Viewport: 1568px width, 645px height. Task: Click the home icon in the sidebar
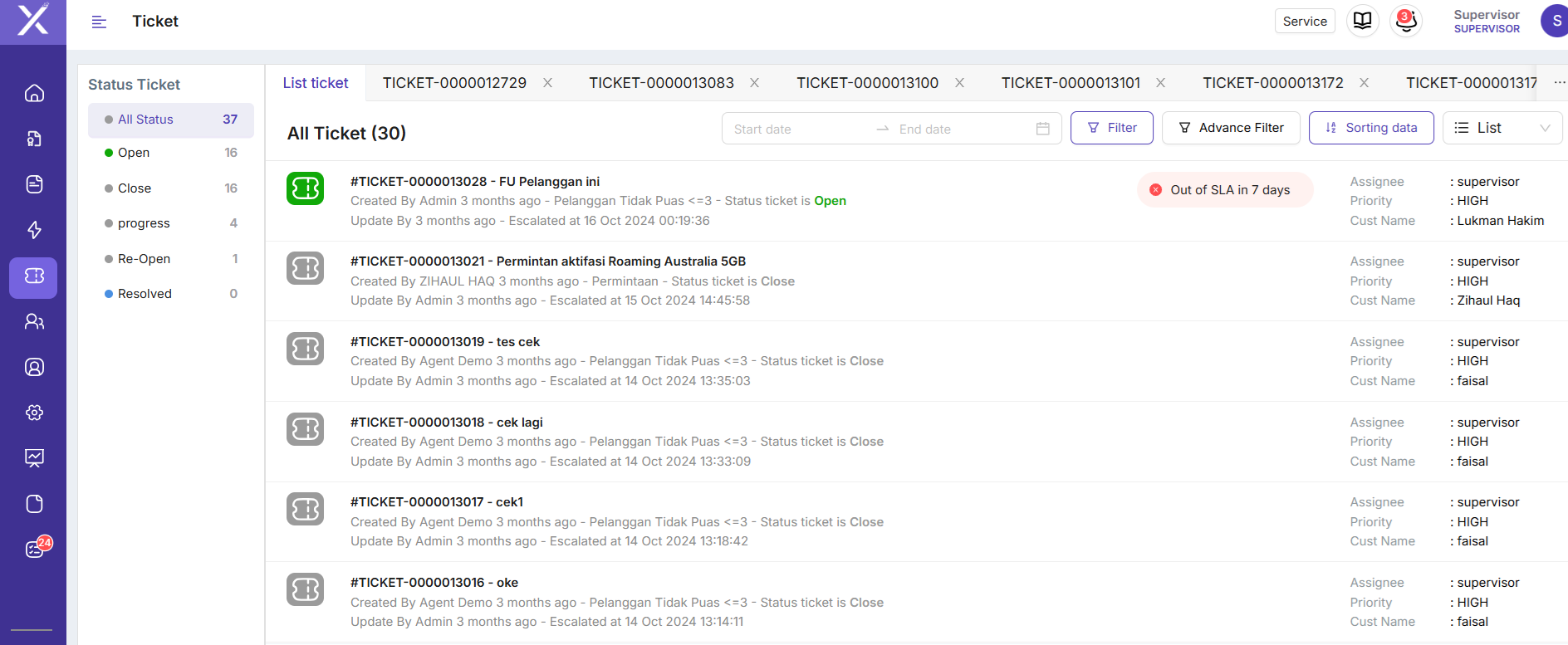34,93
